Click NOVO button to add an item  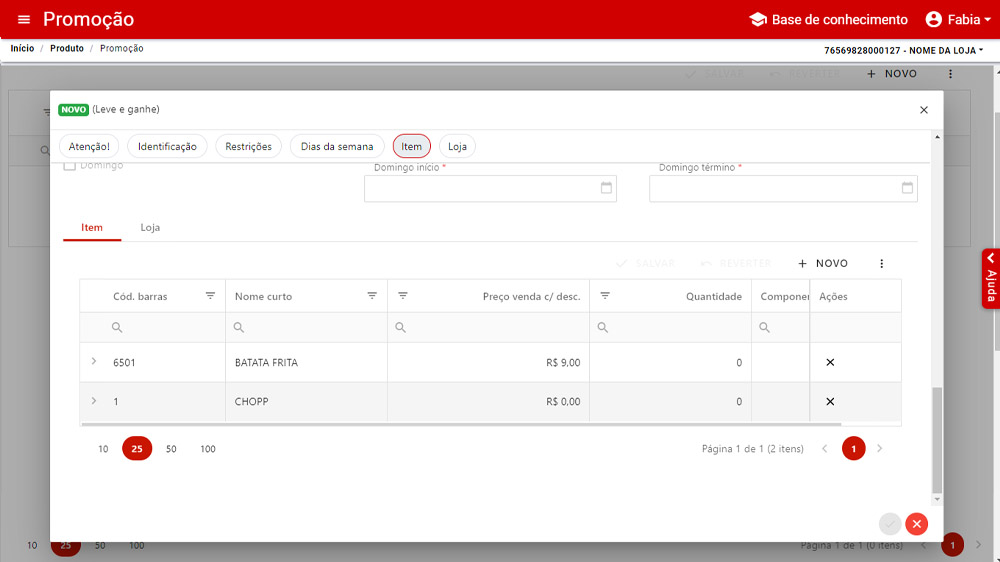(x=822, y=264)
